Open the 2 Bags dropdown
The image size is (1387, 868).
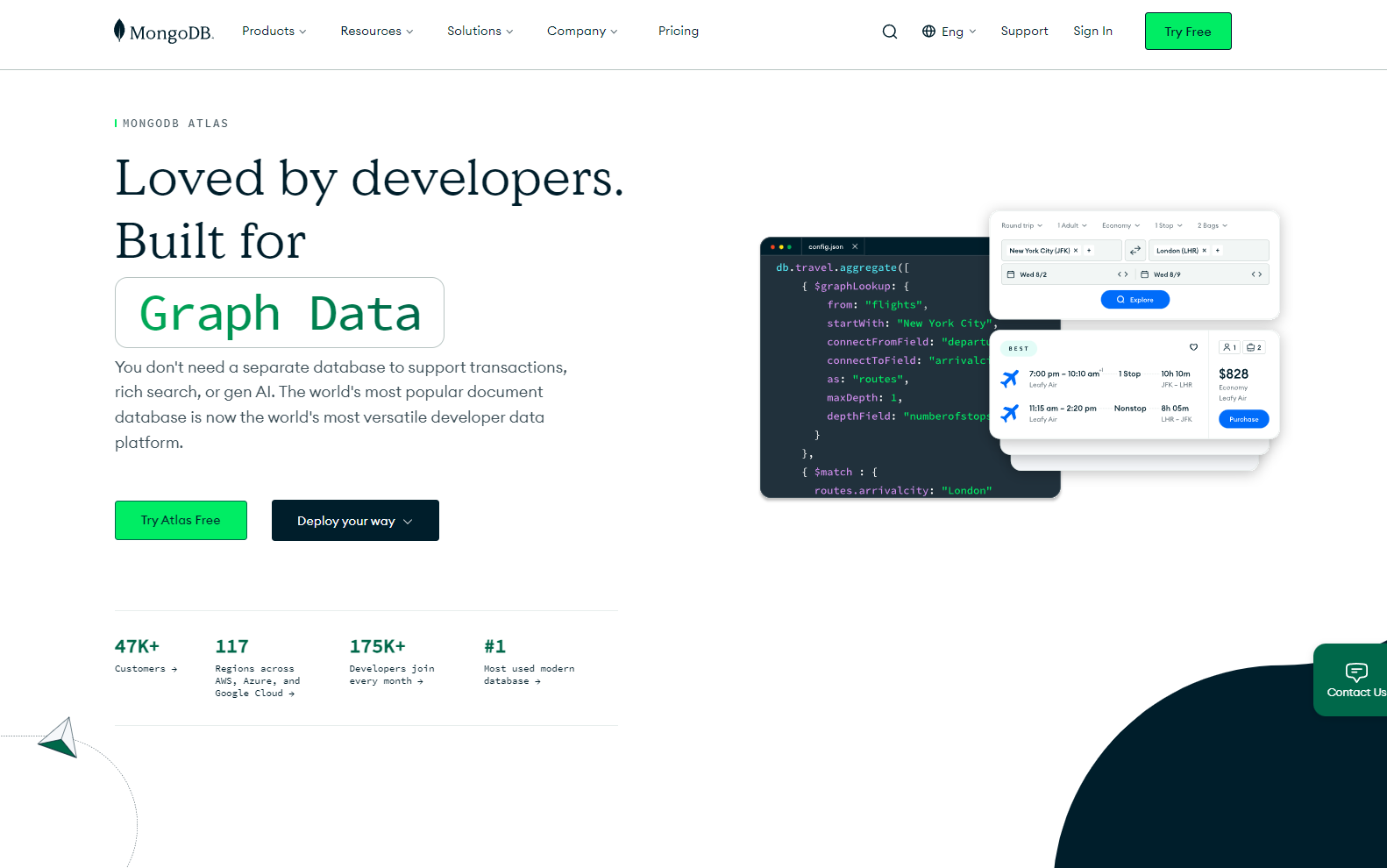click(x=1213, y=225)
